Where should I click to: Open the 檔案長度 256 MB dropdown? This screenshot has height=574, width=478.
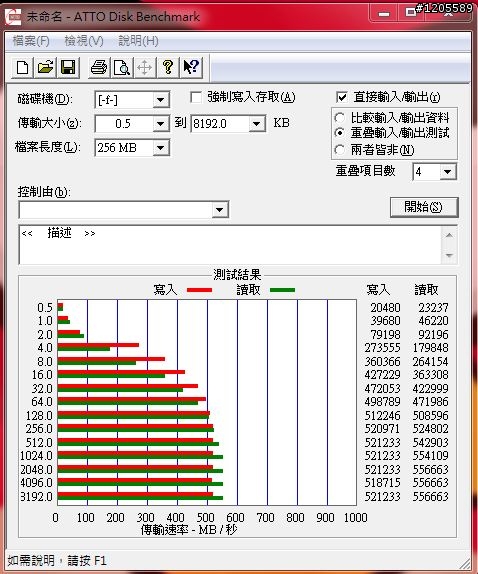[160, 148]
